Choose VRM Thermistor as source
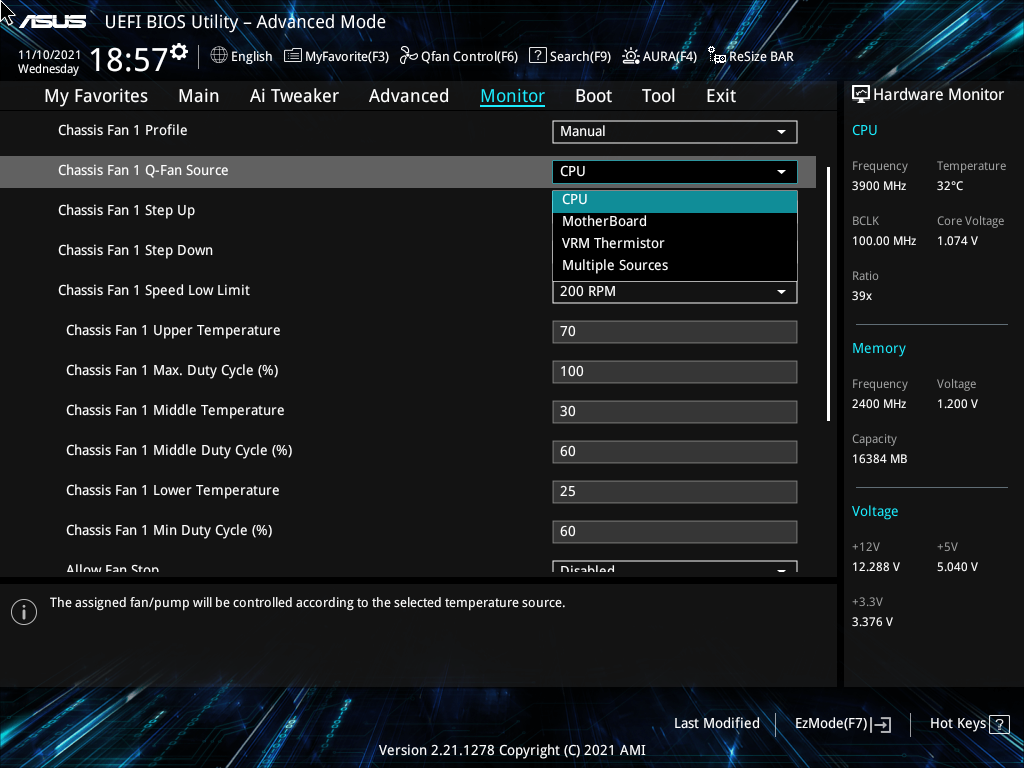 pyautogui.click(x=675, y=244)
